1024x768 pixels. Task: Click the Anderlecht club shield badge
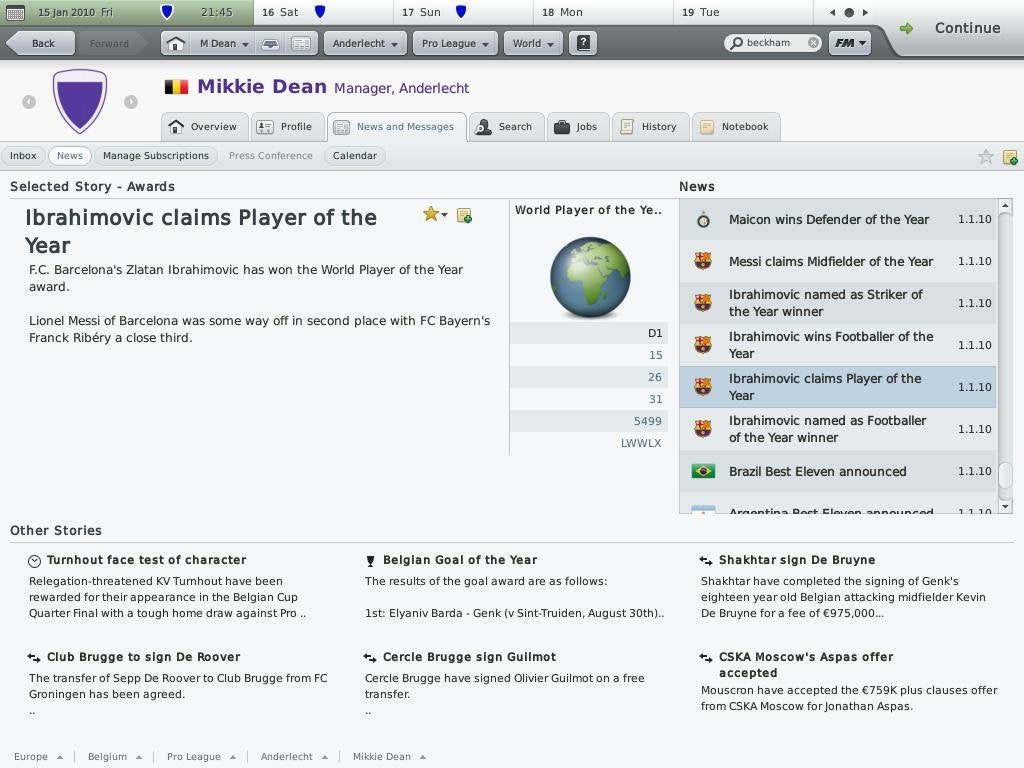click(79, 100)
